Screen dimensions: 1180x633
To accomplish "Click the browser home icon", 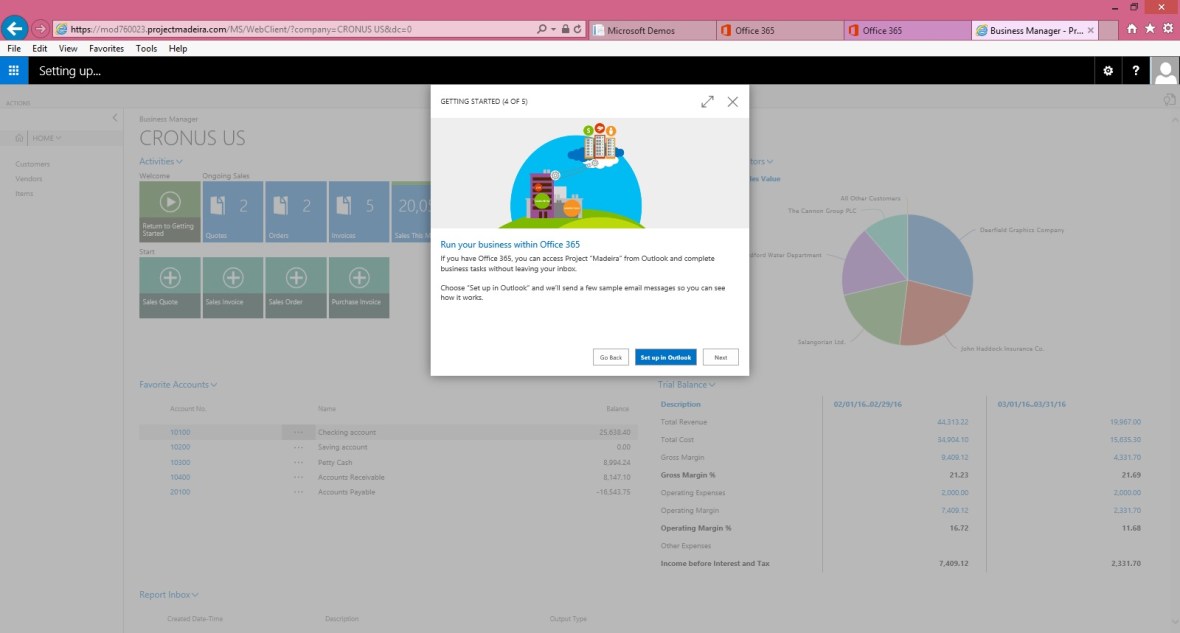I will (x=1131, y=29).
